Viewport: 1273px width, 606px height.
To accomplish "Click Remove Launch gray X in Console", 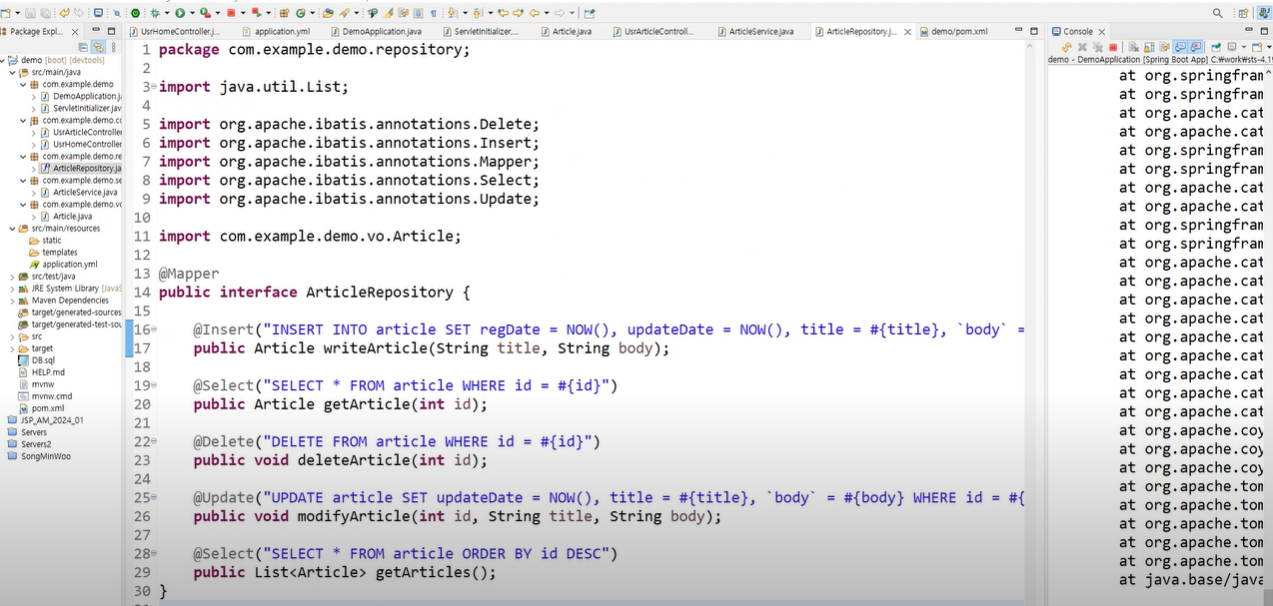I will pos(1082,47).
